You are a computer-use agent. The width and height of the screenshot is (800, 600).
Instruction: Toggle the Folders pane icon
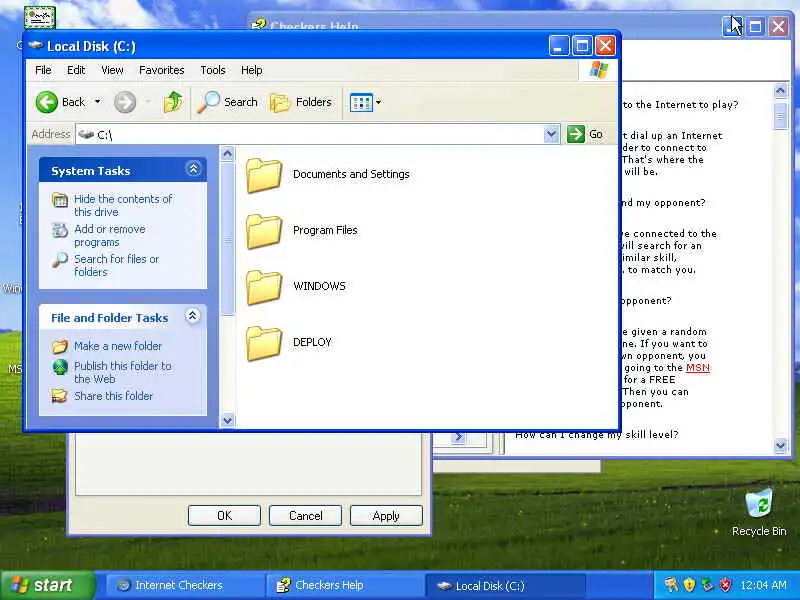pos(280,103)
